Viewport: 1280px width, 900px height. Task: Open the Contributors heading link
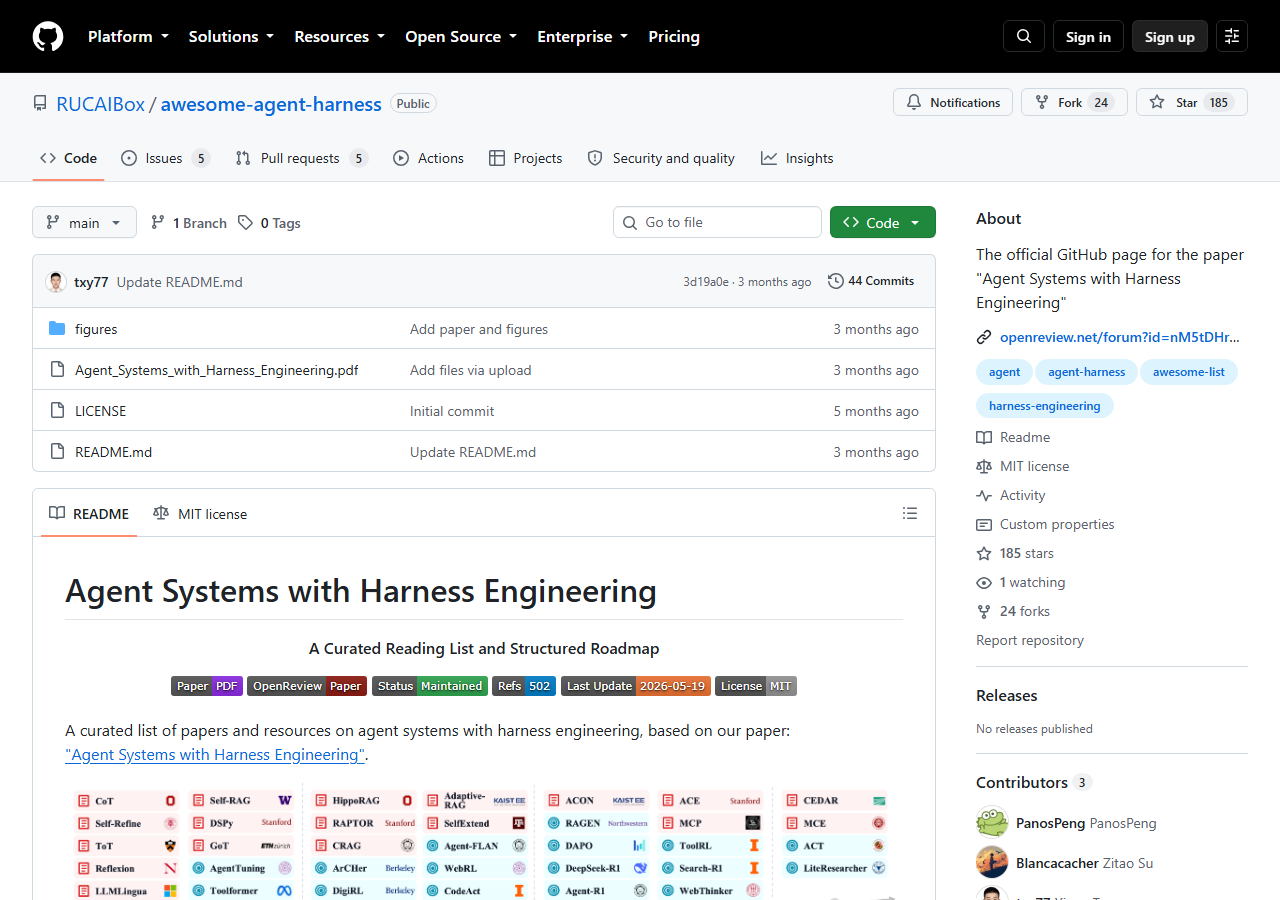pyautogui.click(x=1033, y=782)
